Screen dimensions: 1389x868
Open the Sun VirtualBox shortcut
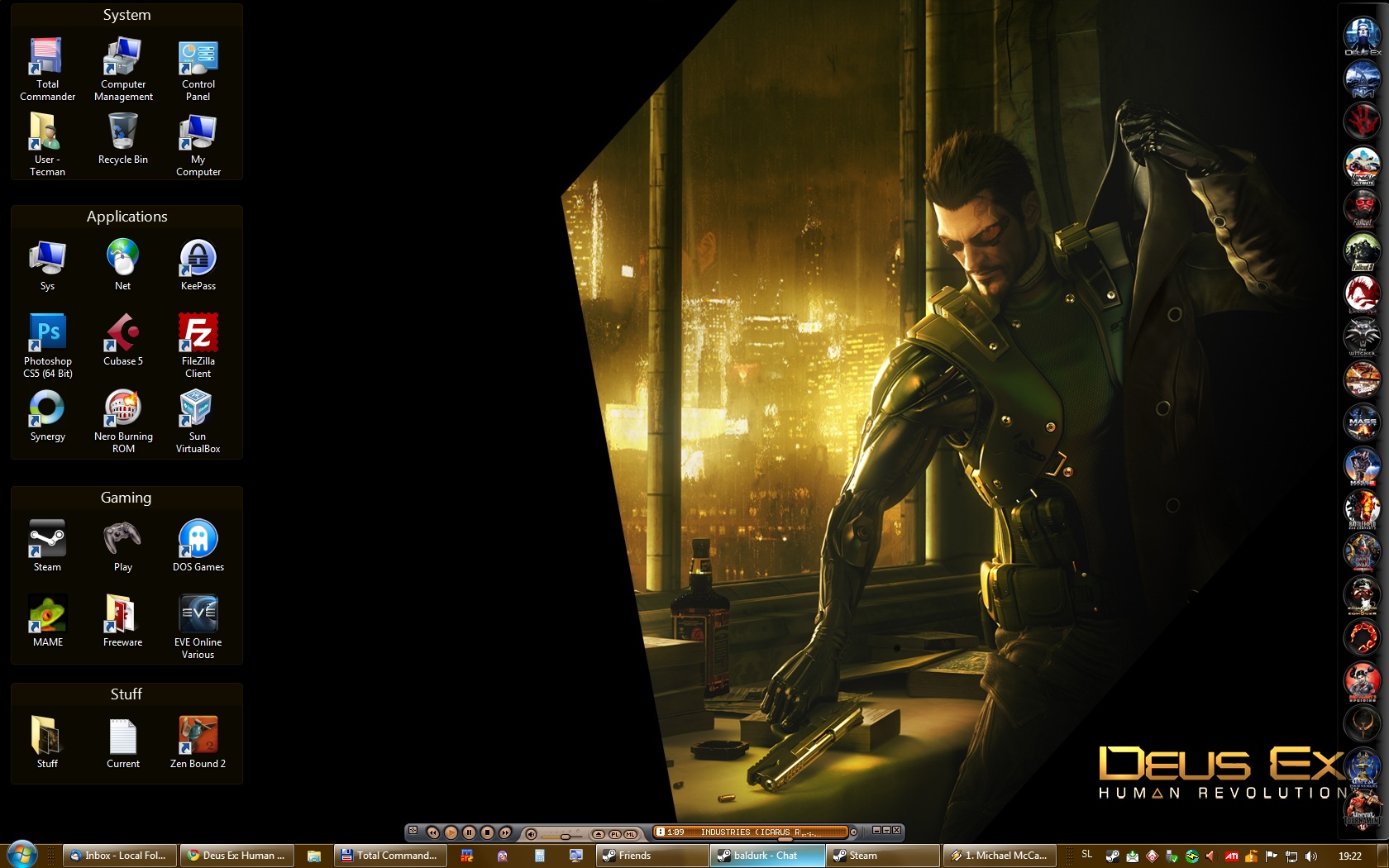(x=198, y=409)
